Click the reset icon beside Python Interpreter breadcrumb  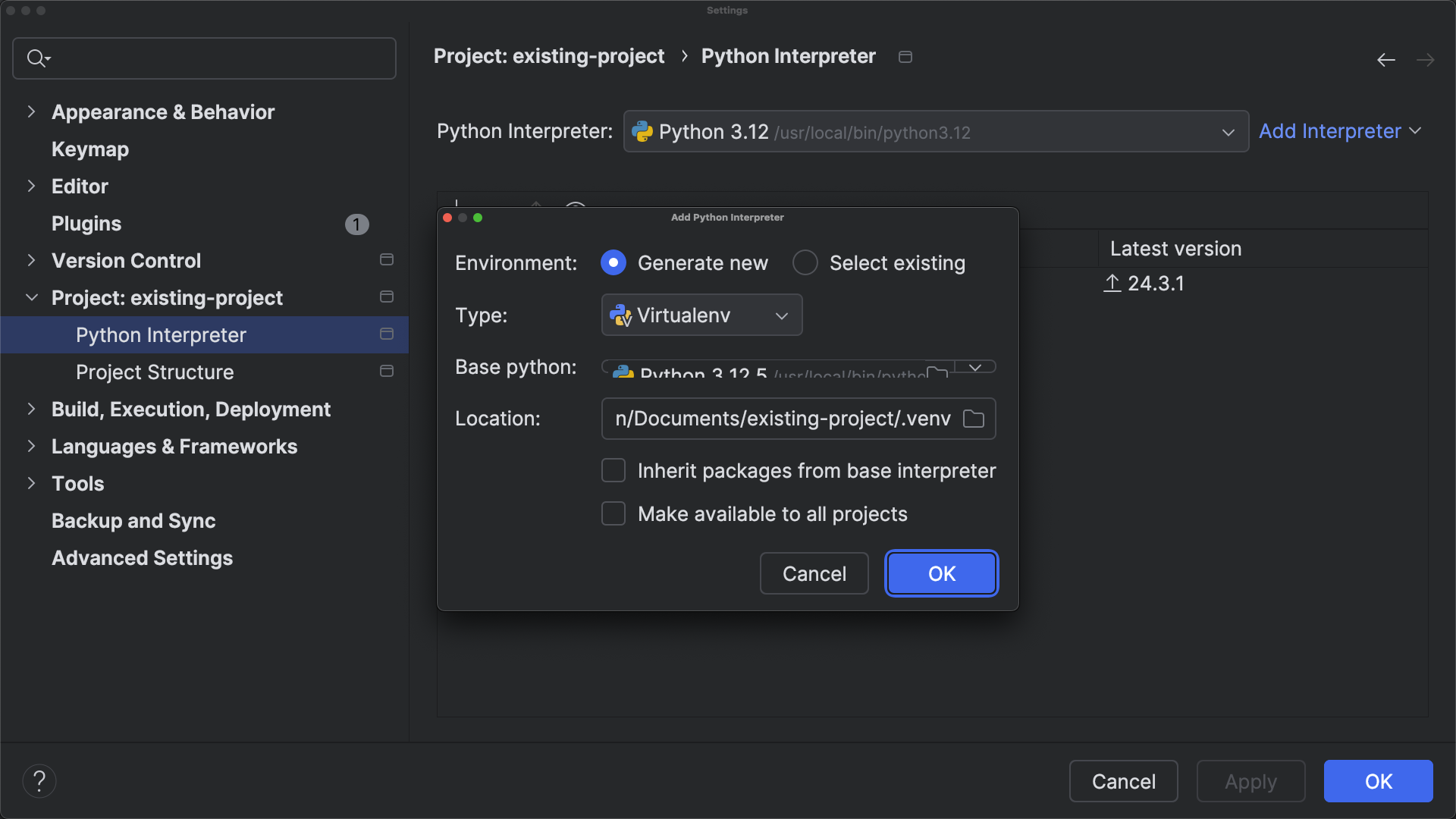[x=905, y=56]
